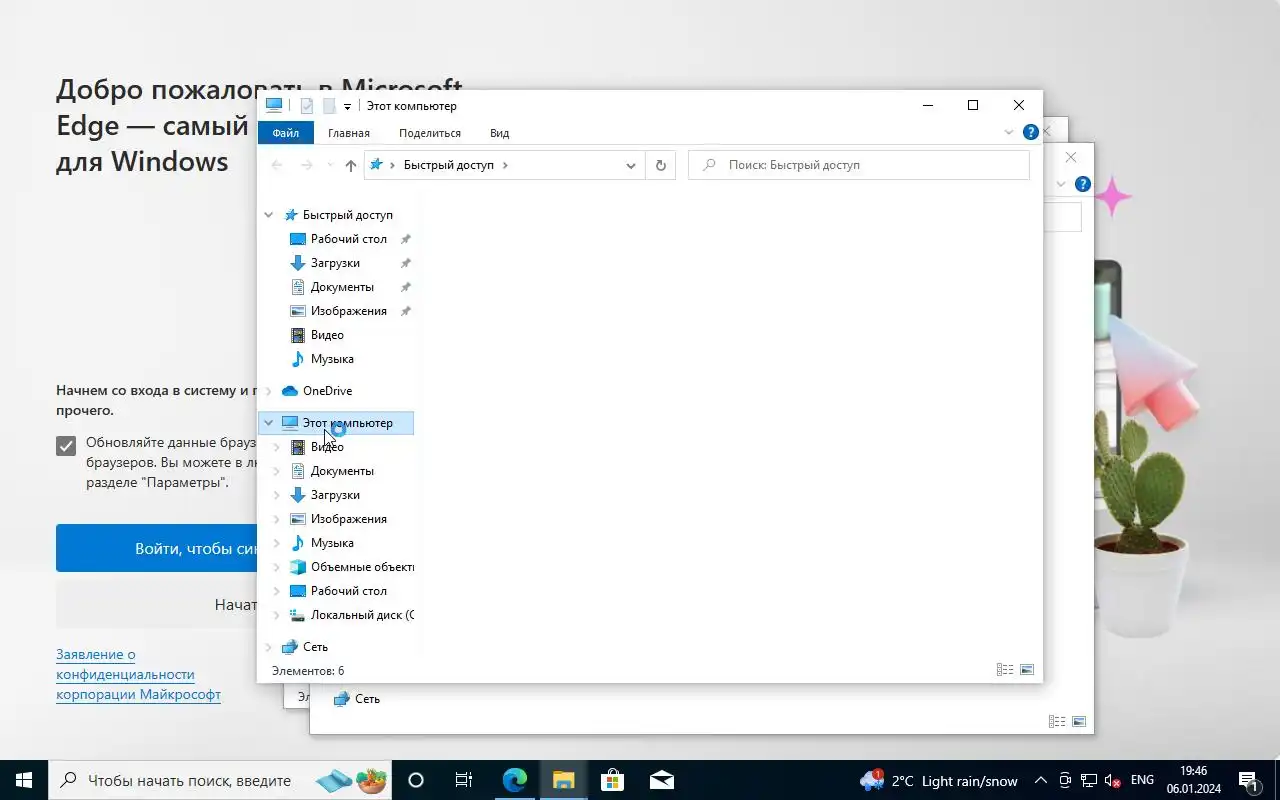
Task: Open the Mail app from the taskbar
Action: point(661,780)
